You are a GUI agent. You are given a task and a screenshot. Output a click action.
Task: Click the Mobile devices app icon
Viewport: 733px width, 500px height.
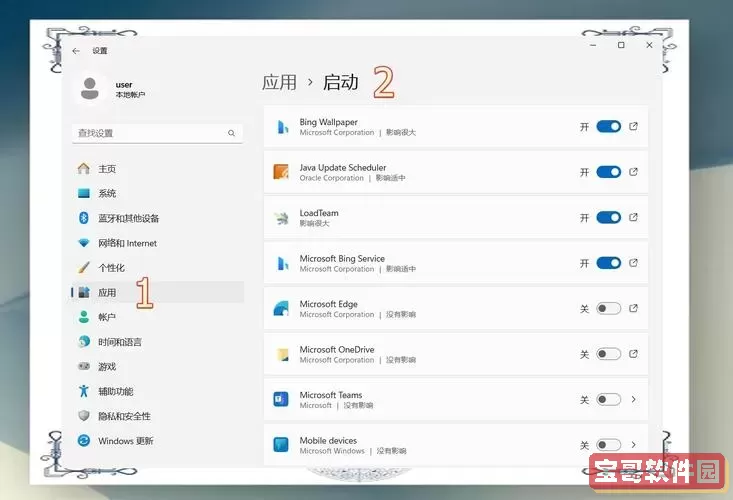281,445
